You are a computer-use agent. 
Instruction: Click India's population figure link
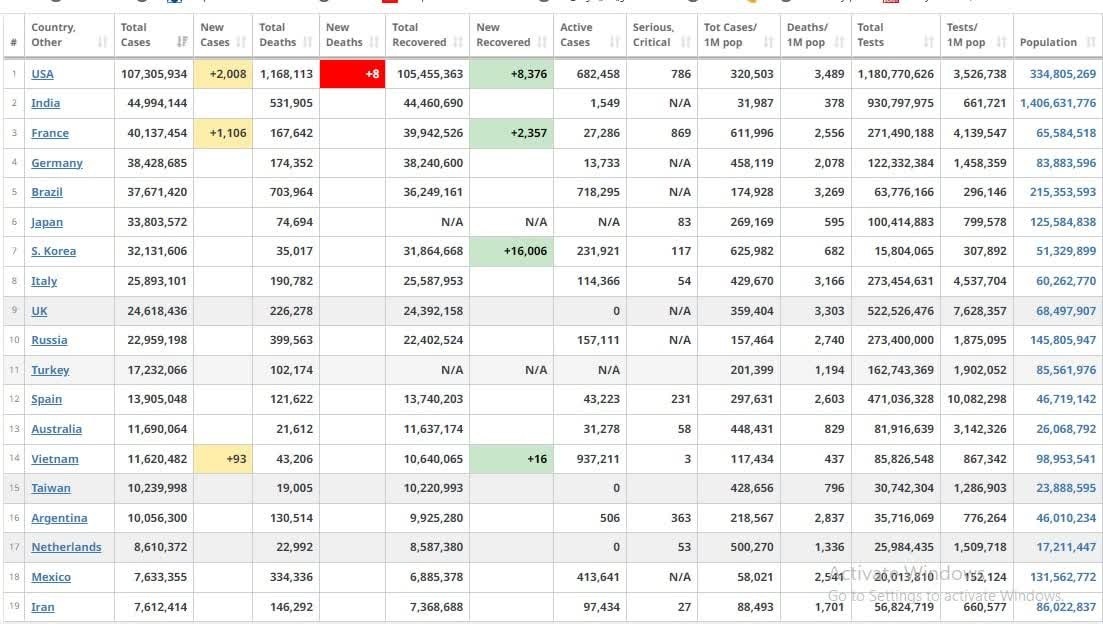tap(1058, 103)
